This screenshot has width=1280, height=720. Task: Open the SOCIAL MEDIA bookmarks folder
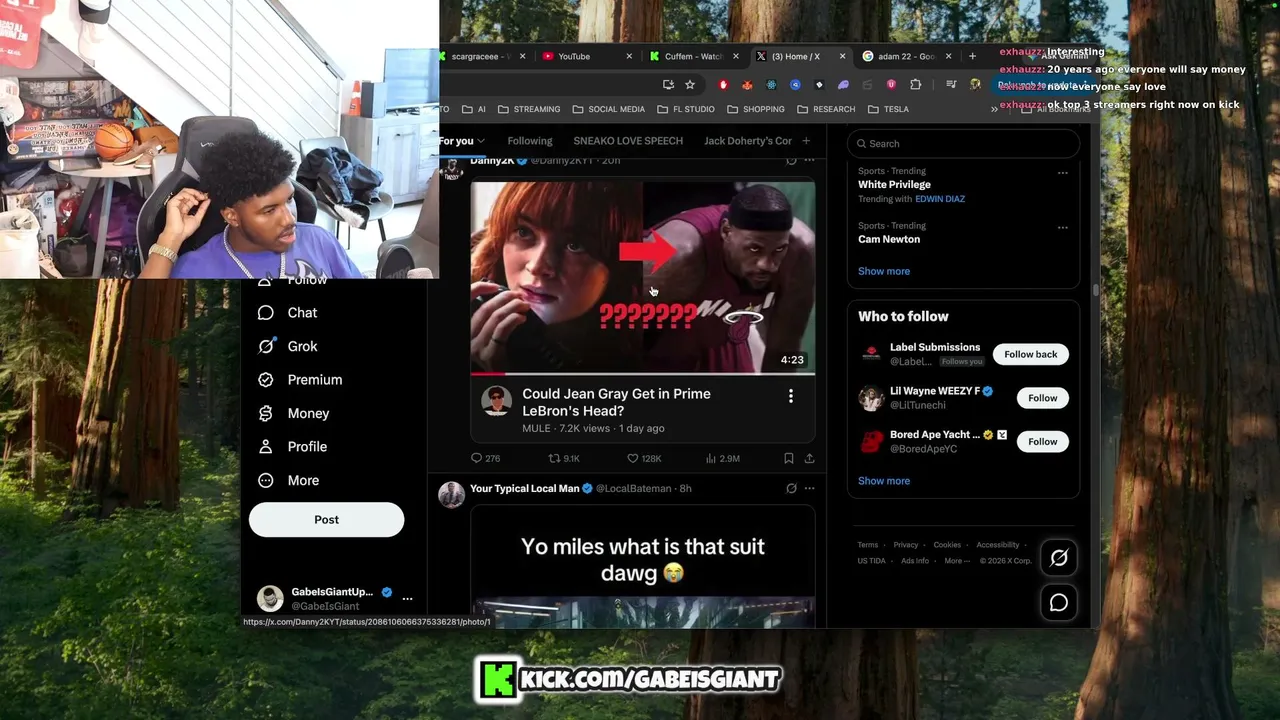pyautogui.click(x=609, y=109)
